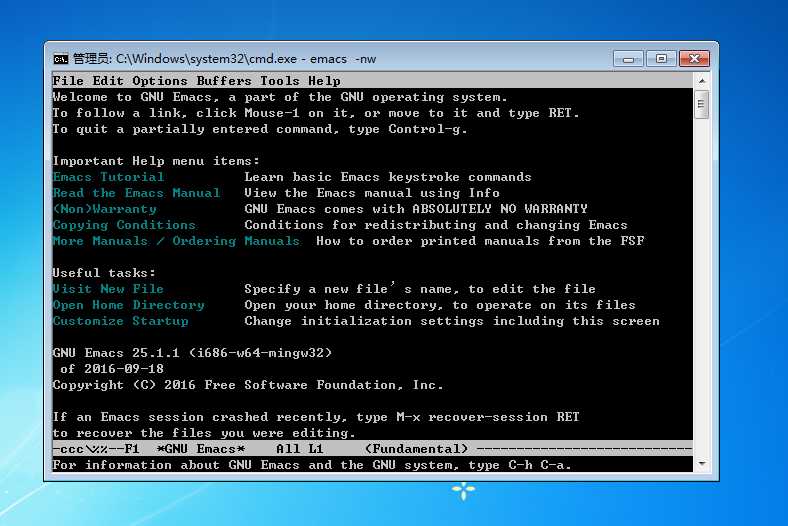This screenshot has height=526, width=788.
Task: Click the 'To follow a link, click Mouse-1' line
Action: (x=316, y=113)
